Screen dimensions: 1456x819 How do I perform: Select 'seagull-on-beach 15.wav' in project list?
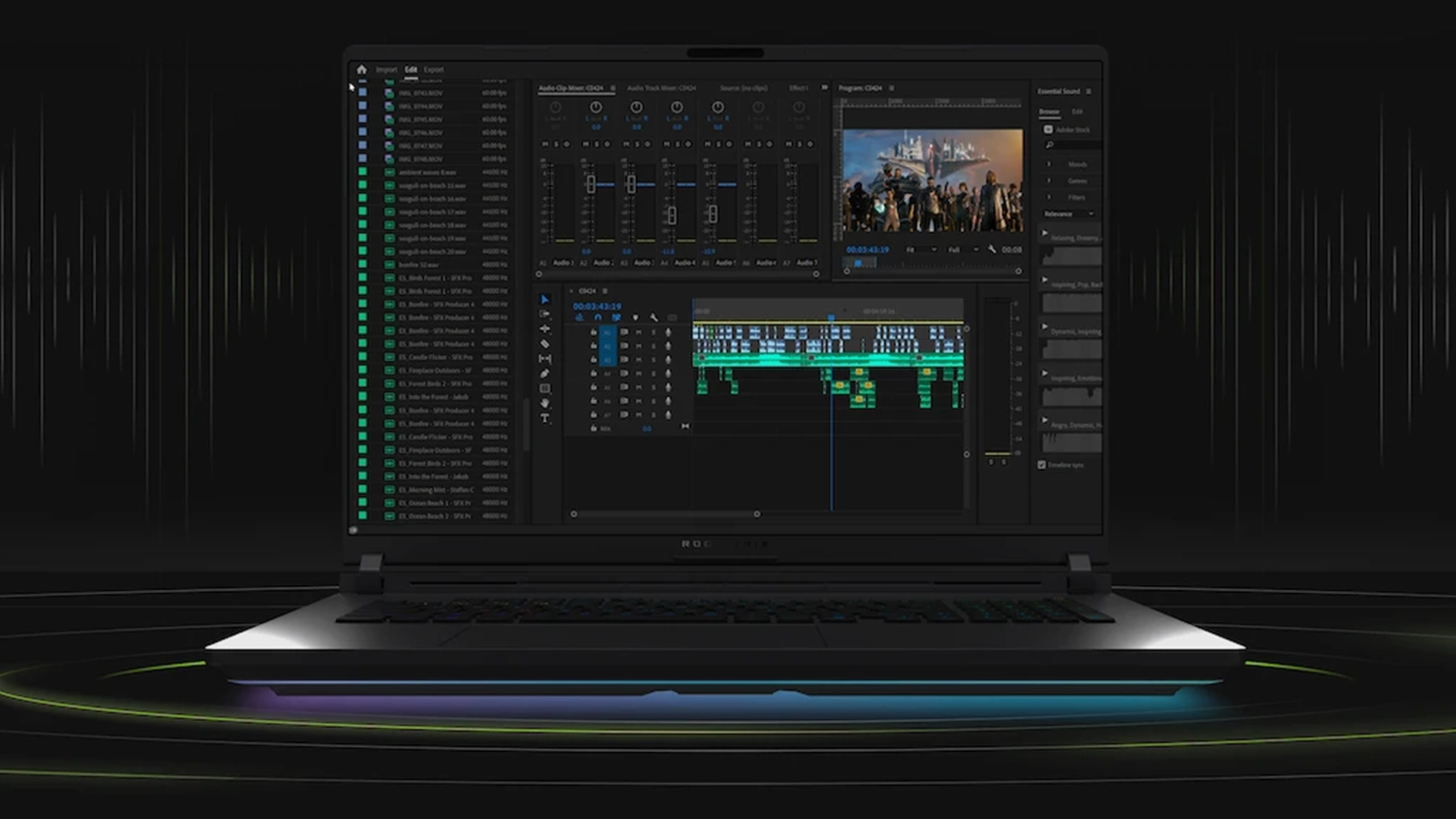point(433,185)
